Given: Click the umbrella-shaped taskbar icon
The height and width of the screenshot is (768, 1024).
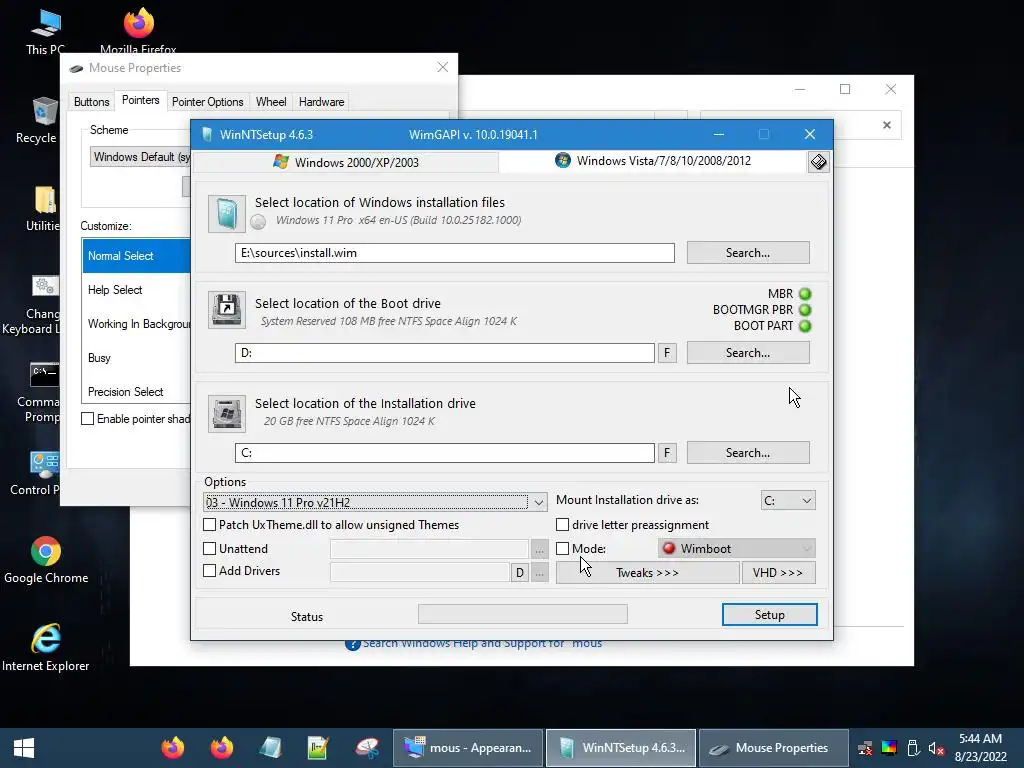Looking at the screenshot, I should (367, 748).
